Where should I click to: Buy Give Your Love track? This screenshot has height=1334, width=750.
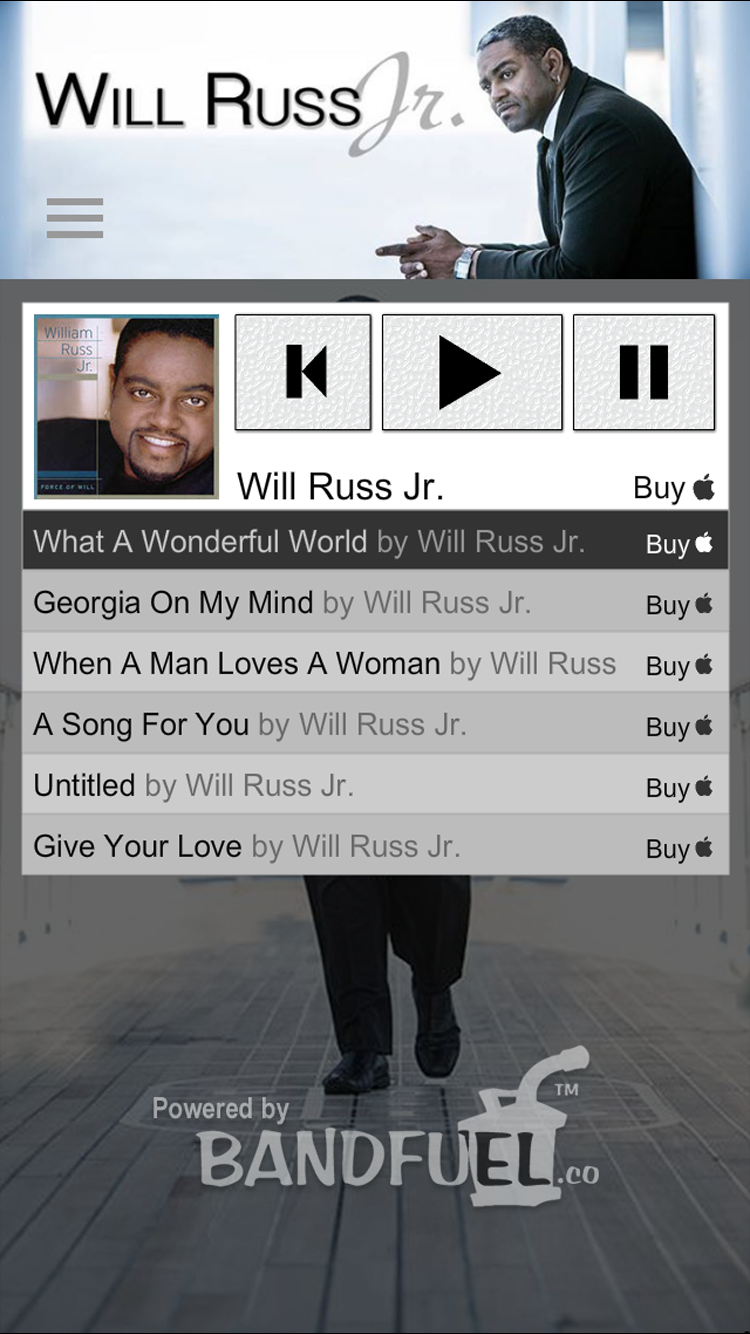coord(679,849)
